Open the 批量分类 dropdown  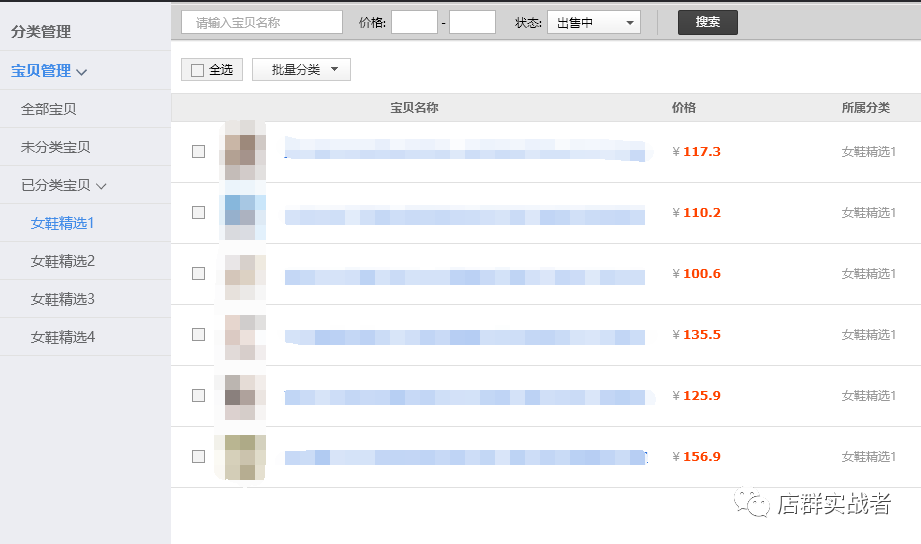coord(301,69)
